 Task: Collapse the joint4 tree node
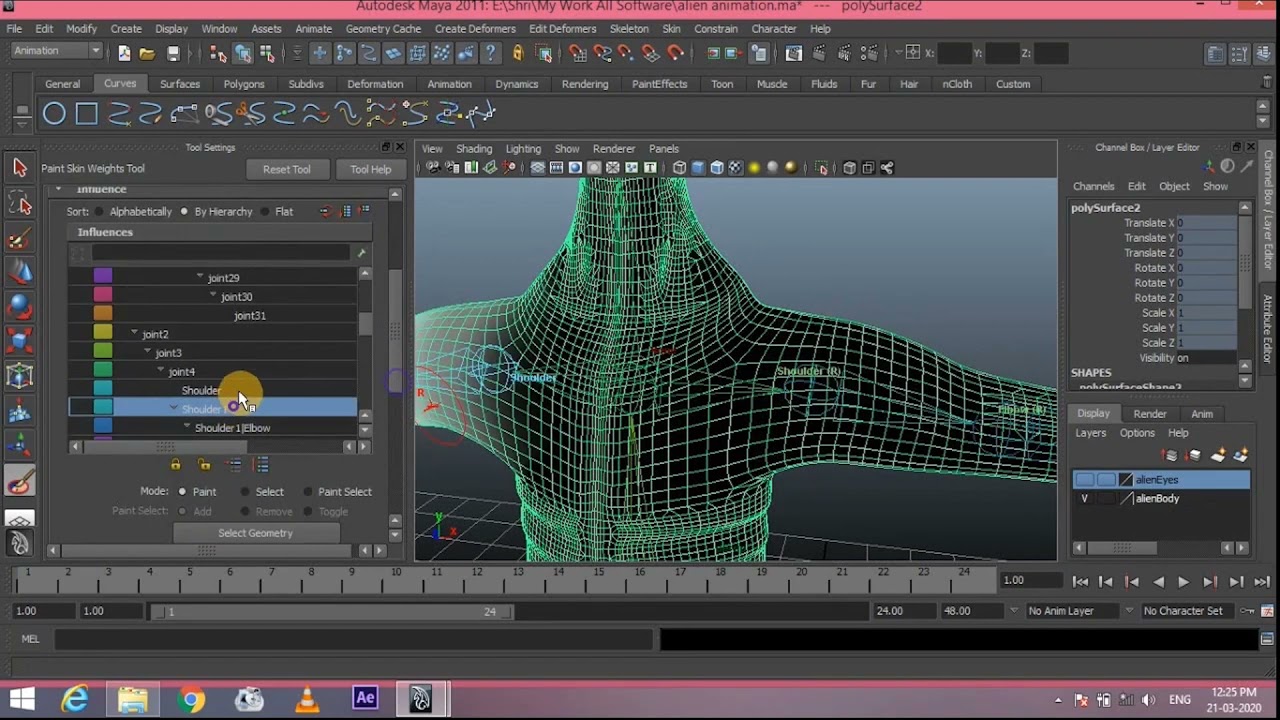click(x=160, y=371)
